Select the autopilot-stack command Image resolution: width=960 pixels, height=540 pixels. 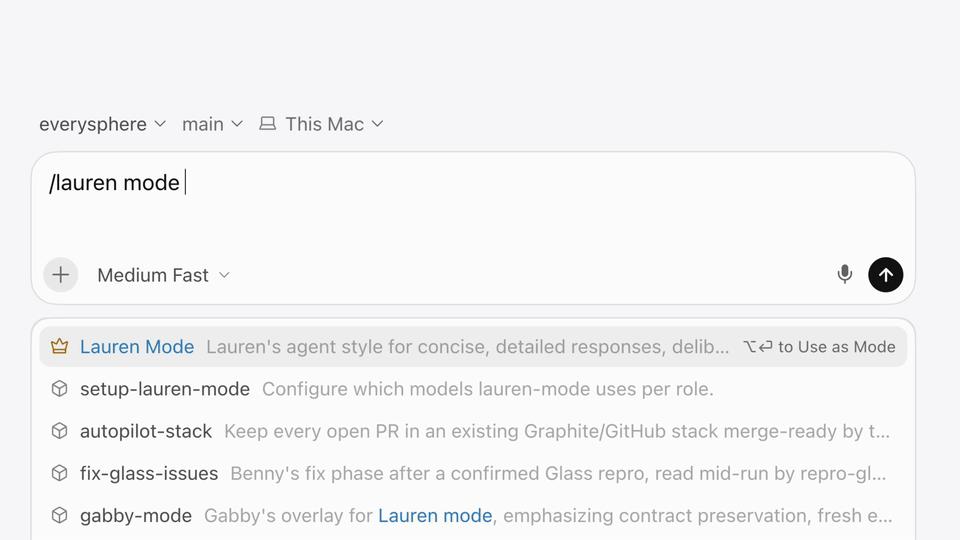click(x=473, y=431)
